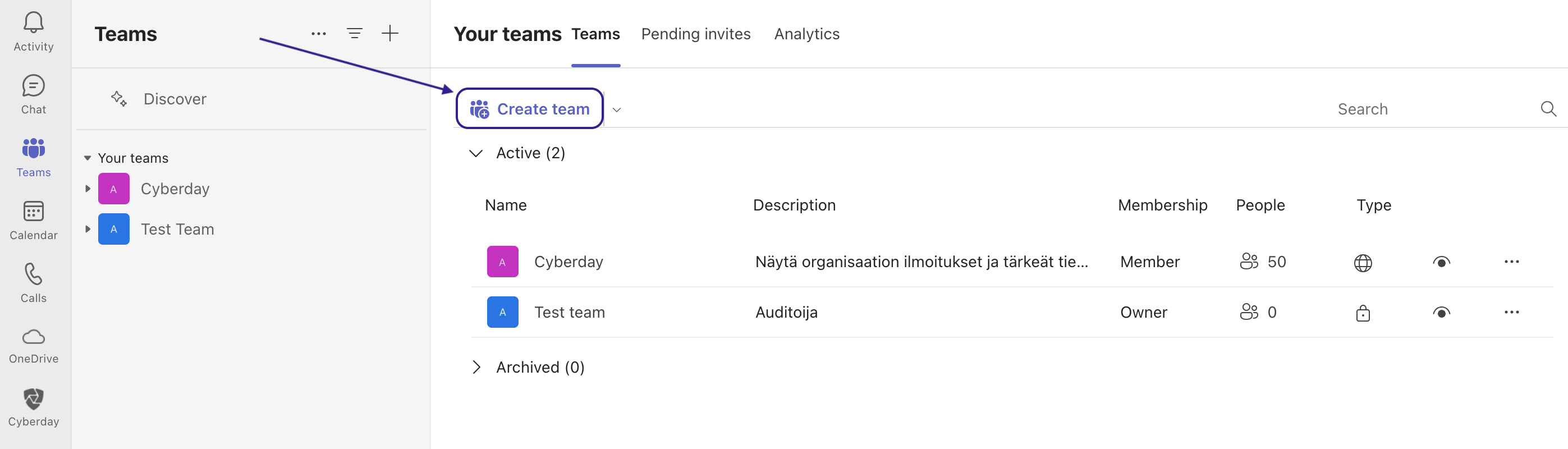Click the private lock icon for Test team
Viewport: 1568px width, 449px height.
point(1362,313)
